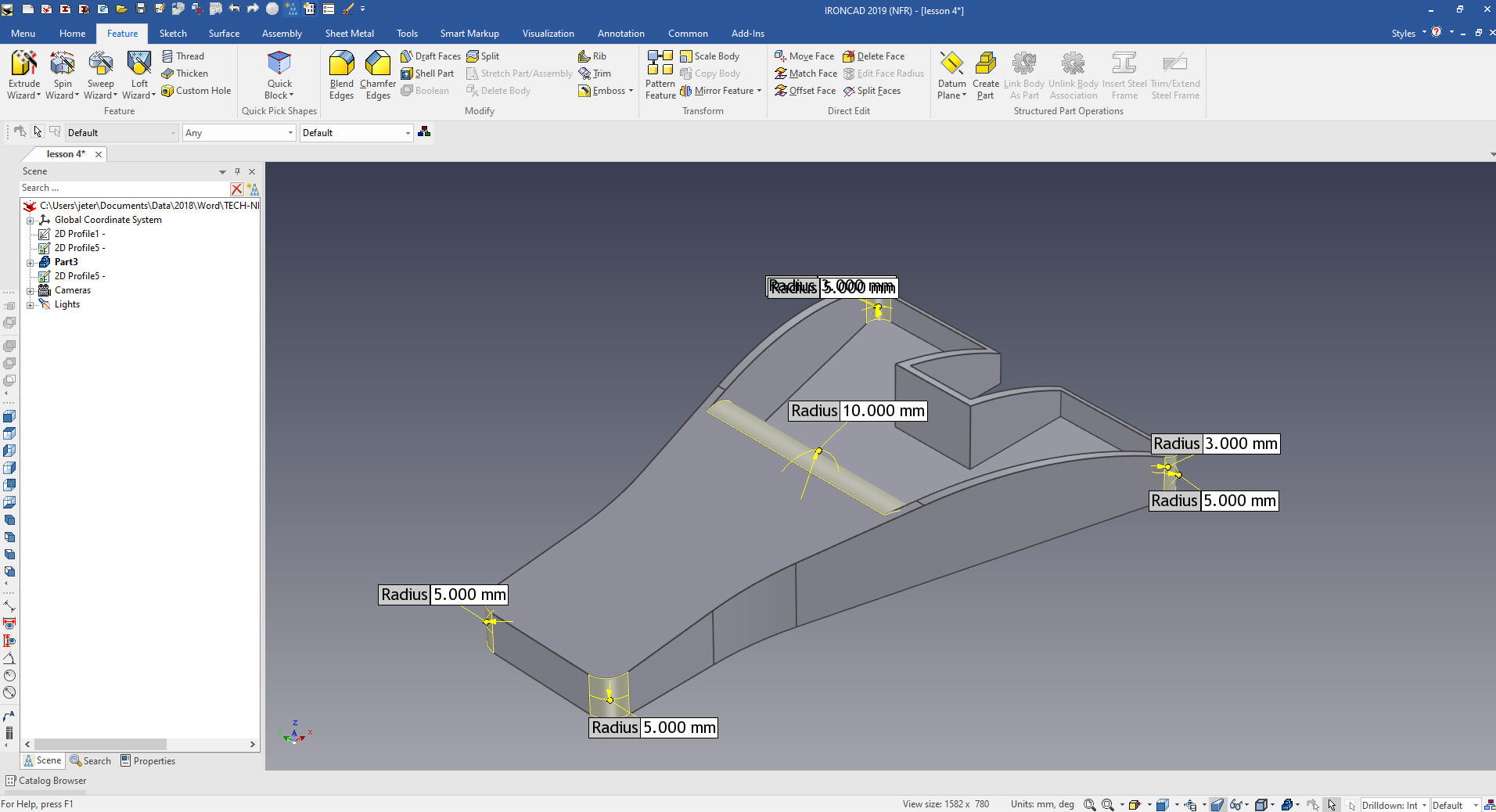
Task: Expand the Part3 tree node
Action: pos(31,262)
